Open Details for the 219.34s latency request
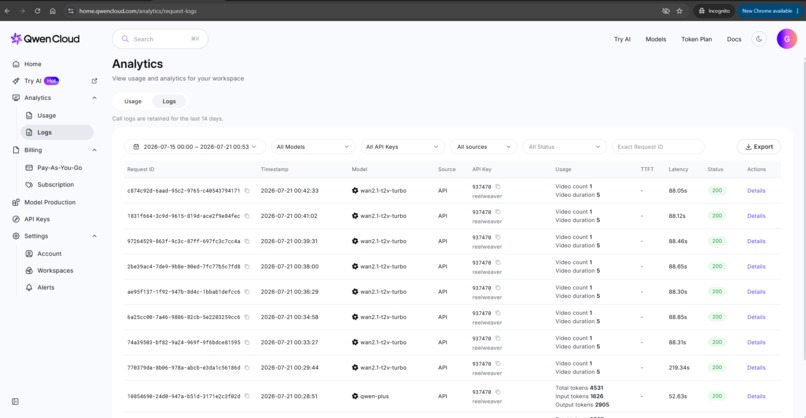This screenshot has height=418, width=806. coord(756,368)
